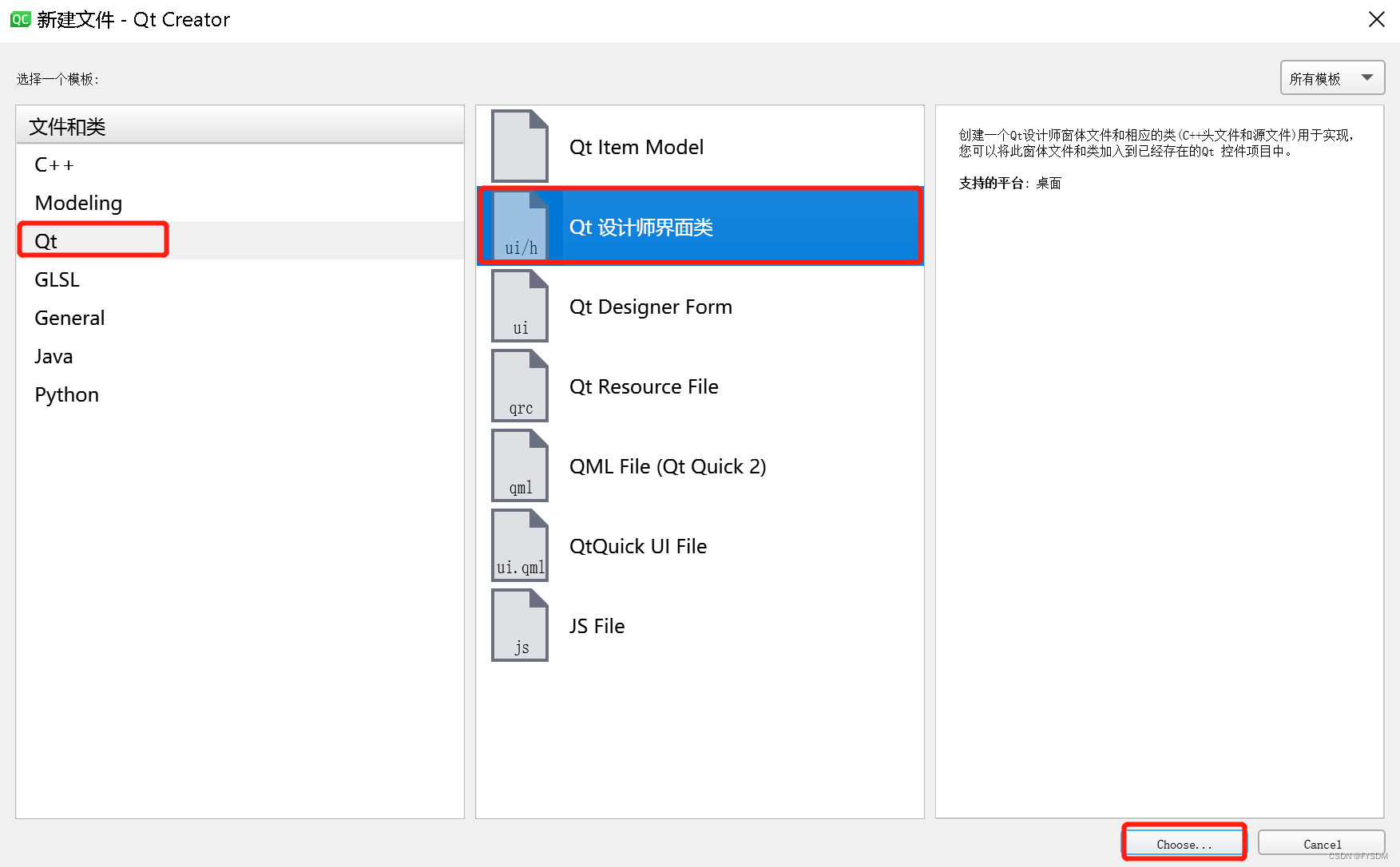The height and width of the screenshot is (867, 1400).
Task: Select the Python category
Action: 240,394
